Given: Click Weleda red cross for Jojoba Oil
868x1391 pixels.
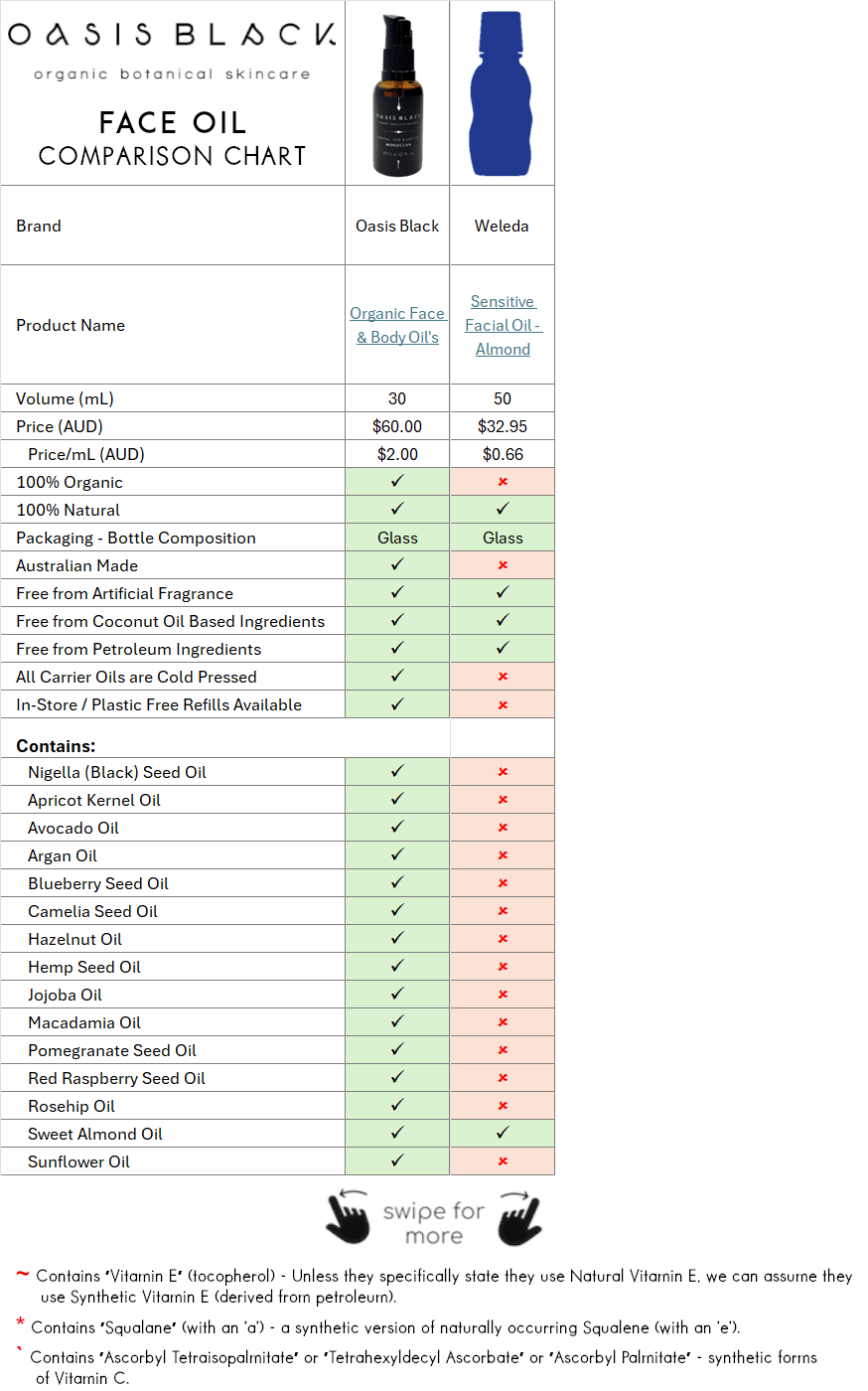Looking at the screenshot, I should point(503,995).
